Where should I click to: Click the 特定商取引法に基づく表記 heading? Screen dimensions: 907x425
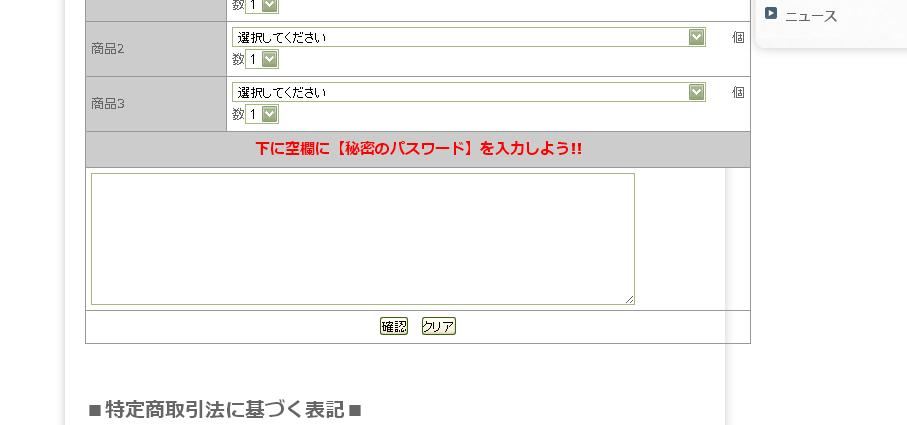pyautogui.click(x=225, y=409)
